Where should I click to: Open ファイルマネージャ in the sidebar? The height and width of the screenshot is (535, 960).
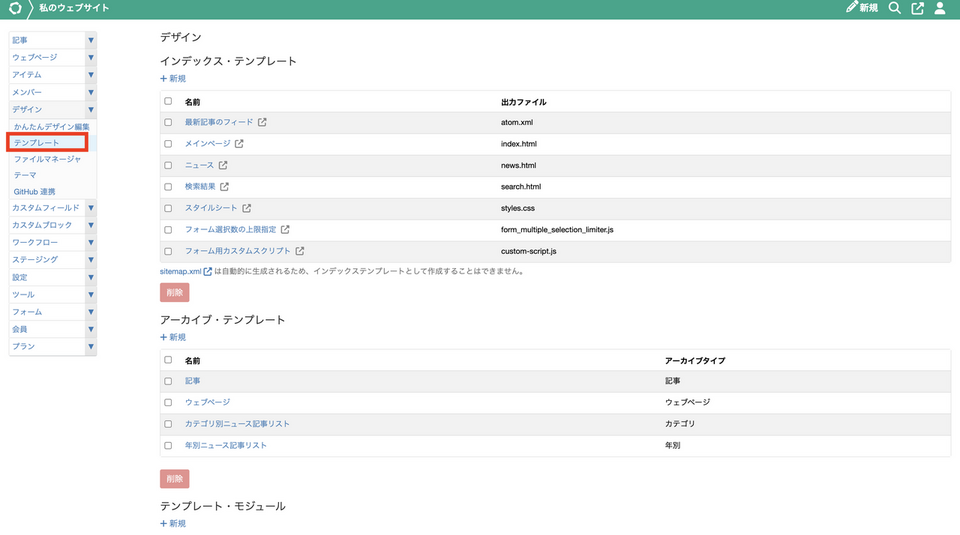[47, 159]
